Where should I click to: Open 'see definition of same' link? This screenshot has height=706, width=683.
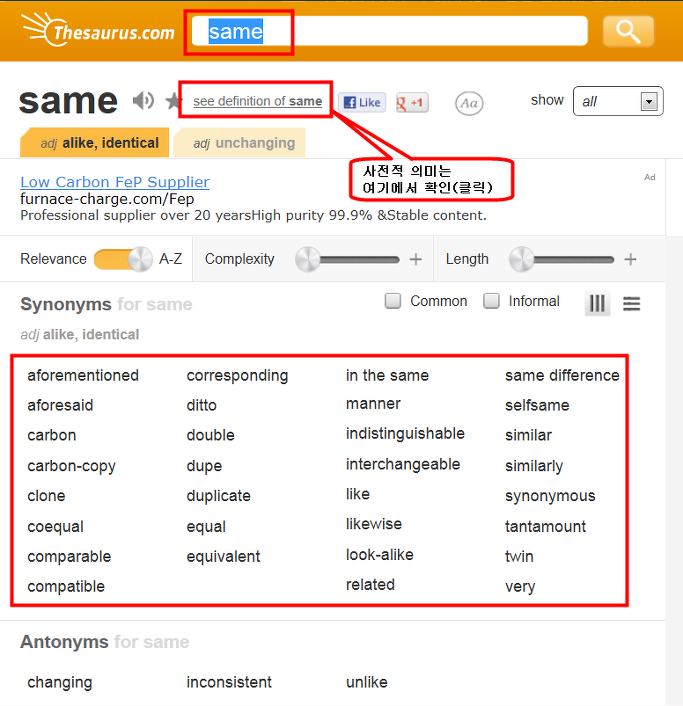[x=258, y=101]
